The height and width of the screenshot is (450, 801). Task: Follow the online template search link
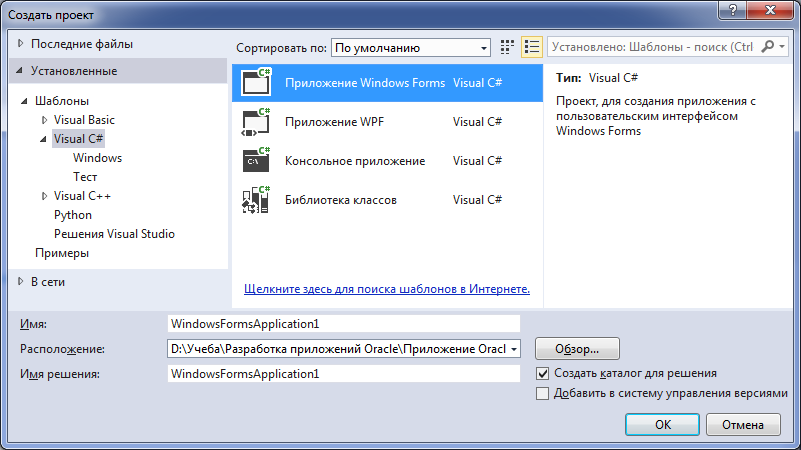pyautogui.click(x=387, y=289)
